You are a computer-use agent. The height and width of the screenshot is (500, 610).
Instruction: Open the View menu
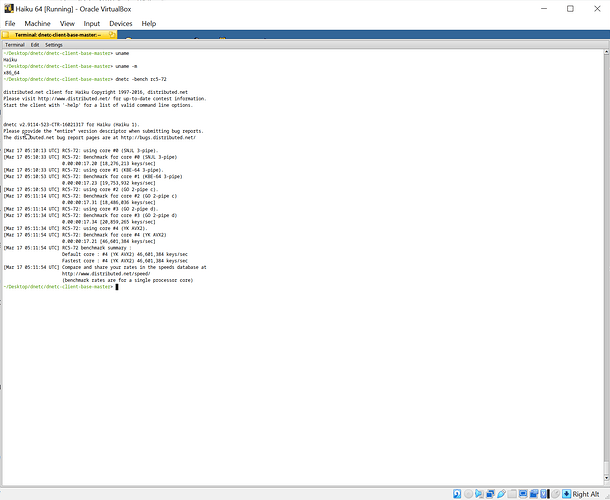tap(67, 23)
